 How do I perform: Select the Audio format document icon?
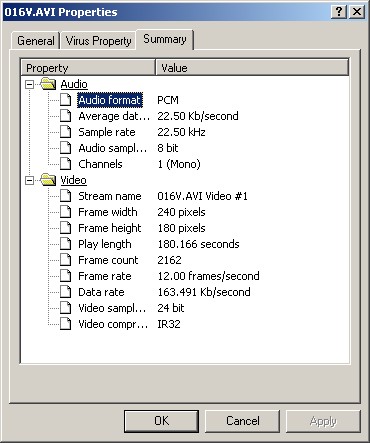66,100
